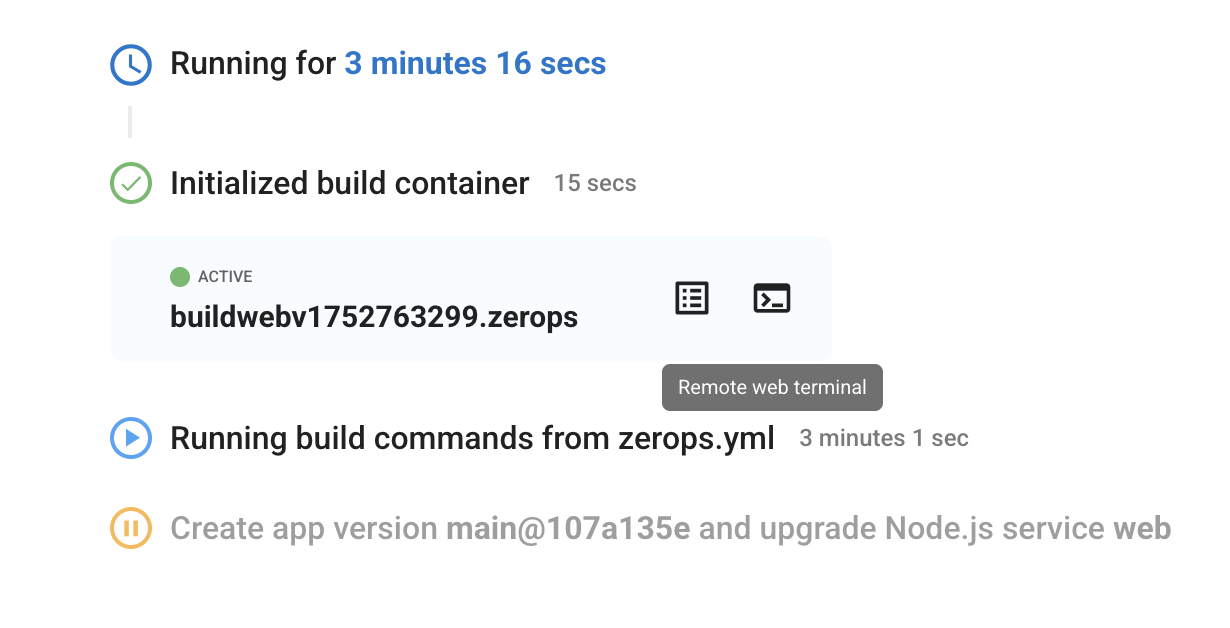Click the Remote web terminal tooltip

coord(772,387)
